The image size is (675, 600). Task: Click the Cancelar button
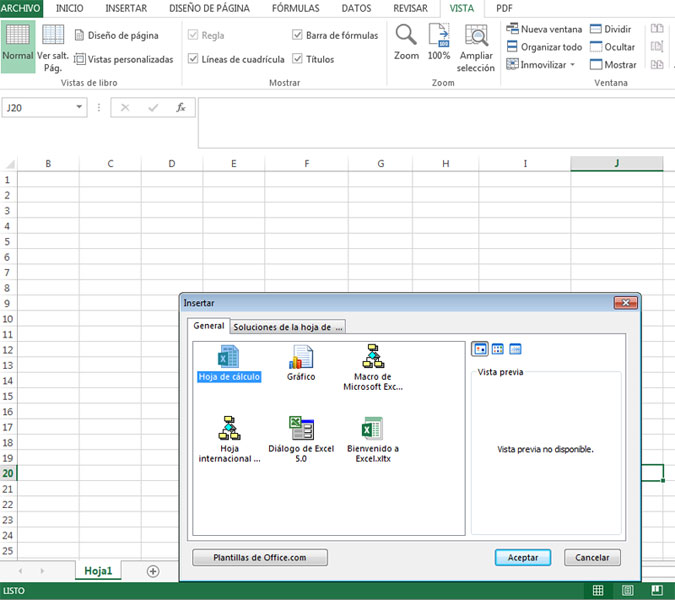click(592, 557)
